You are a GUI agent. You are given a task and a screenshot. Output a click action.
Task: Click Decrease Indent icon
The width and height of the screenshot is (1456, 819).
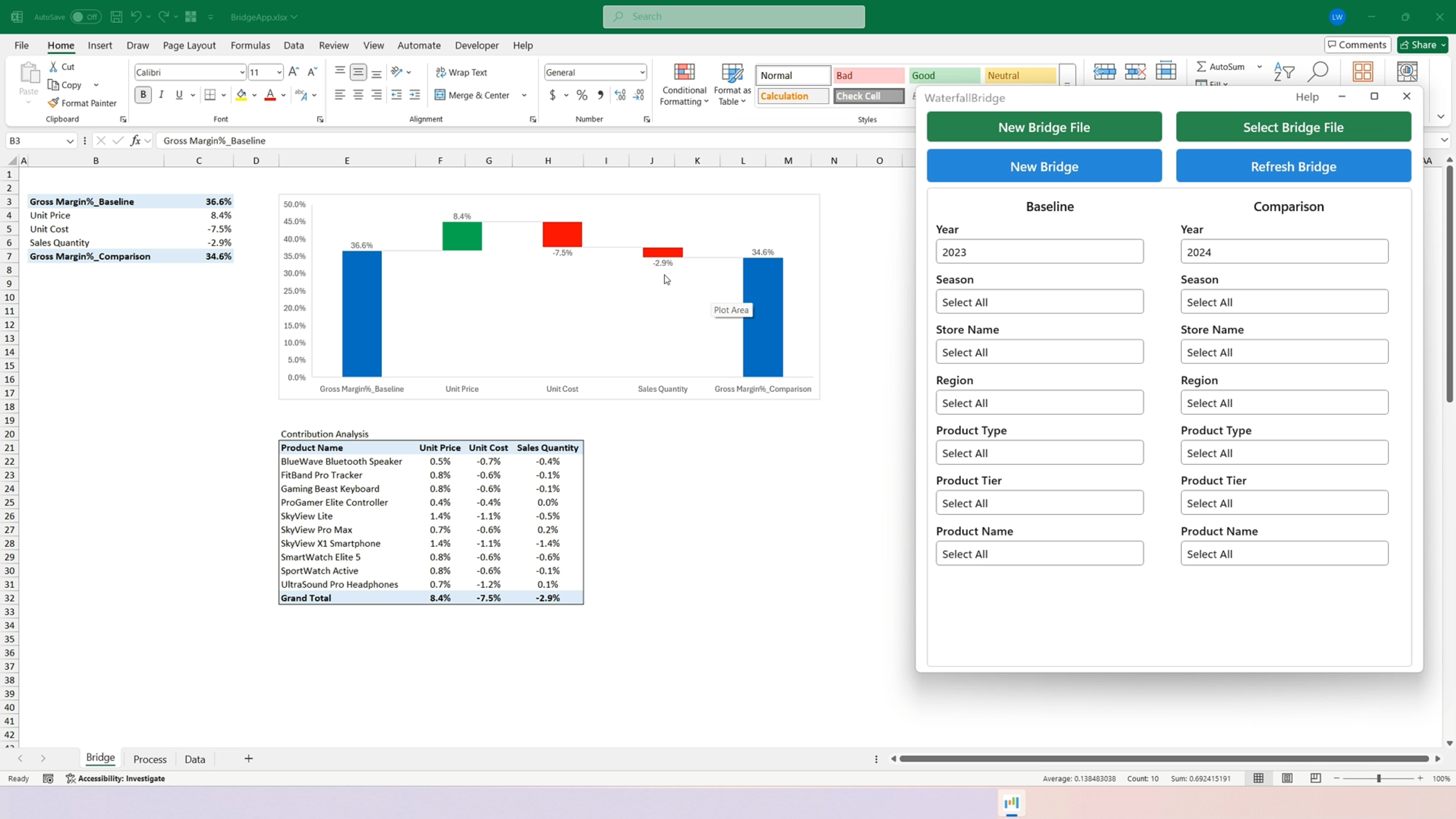pyautogui.click(x=397, y=95)
